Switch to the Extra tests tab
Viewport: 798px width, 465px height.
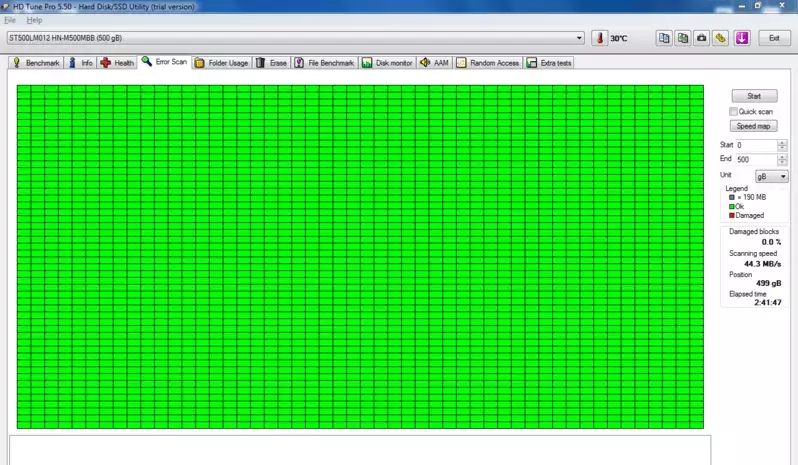(x=549, y=63)
